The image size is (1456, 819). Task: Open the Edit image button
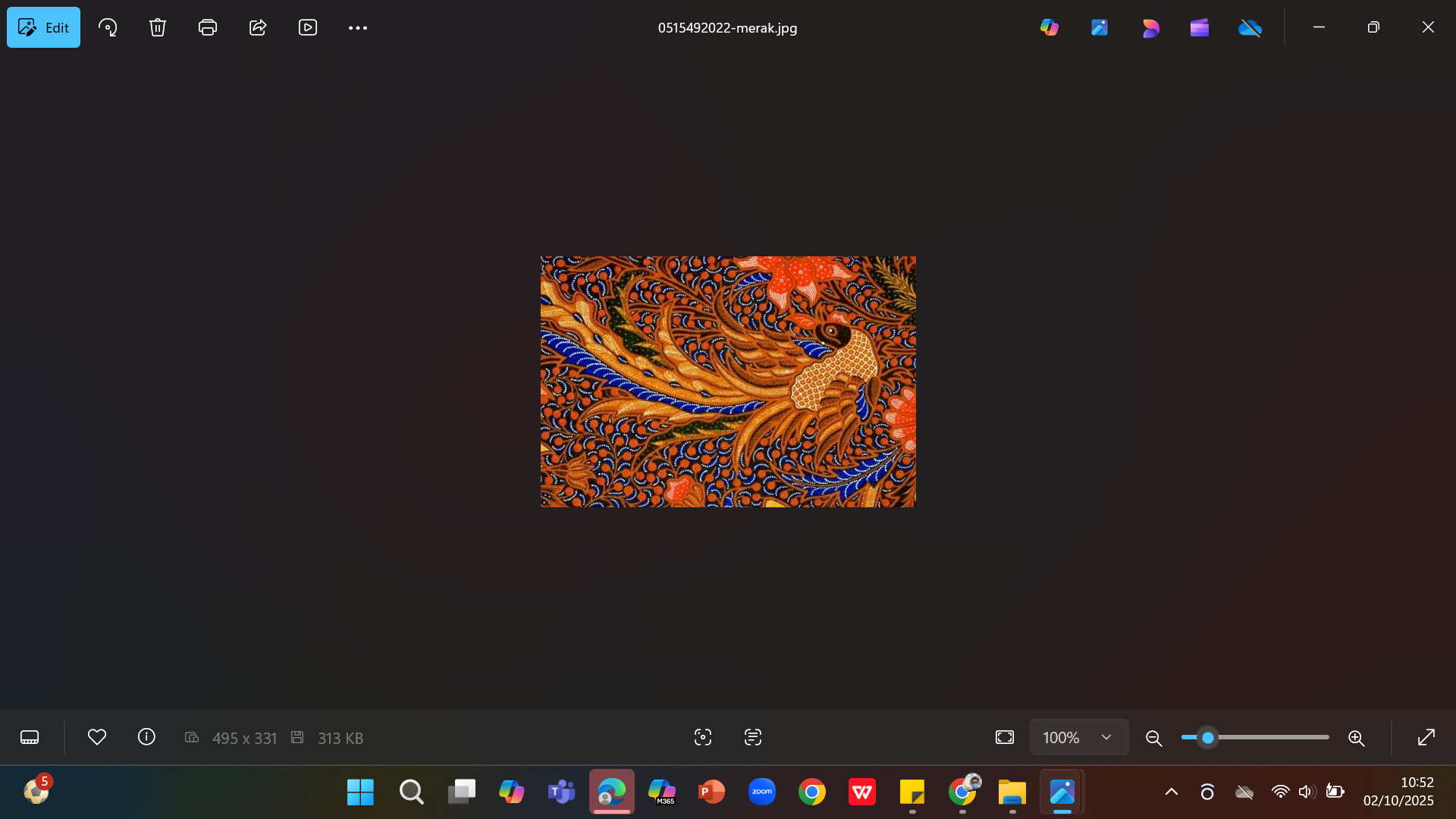pos(43,27)
